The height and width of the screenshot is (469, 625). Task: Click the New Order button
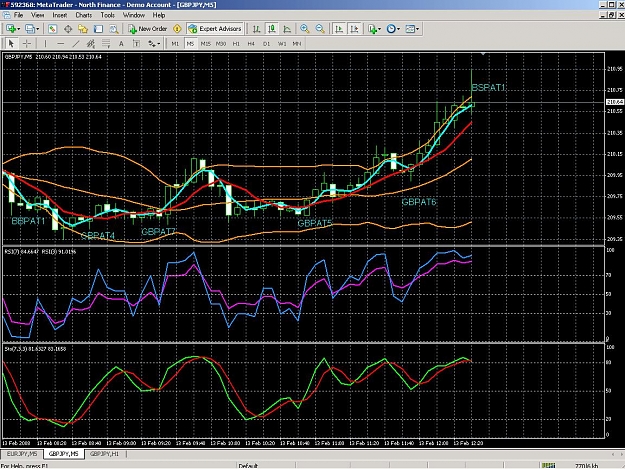(147, 29)
